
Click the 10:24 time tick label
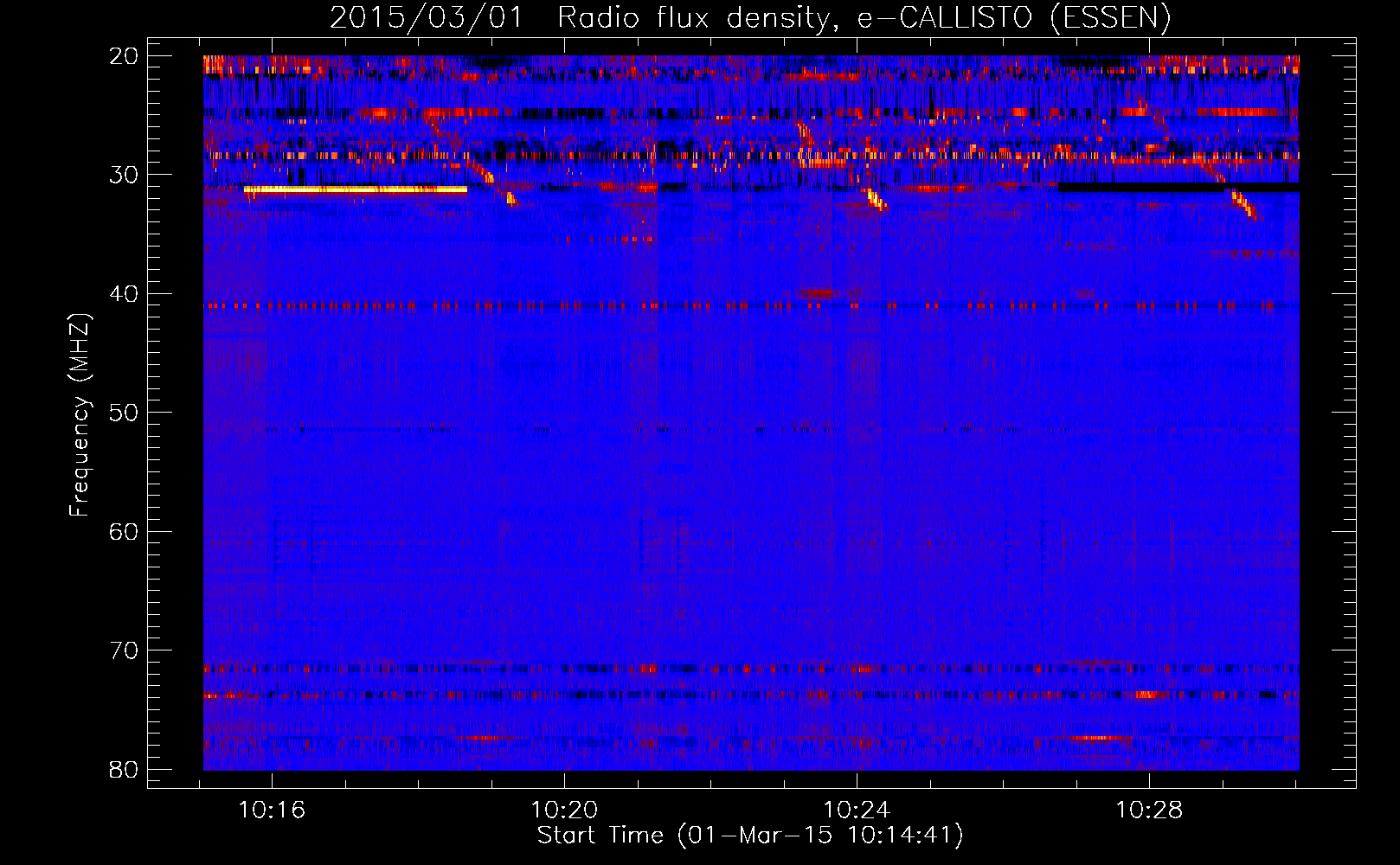[x=857, y=811]
